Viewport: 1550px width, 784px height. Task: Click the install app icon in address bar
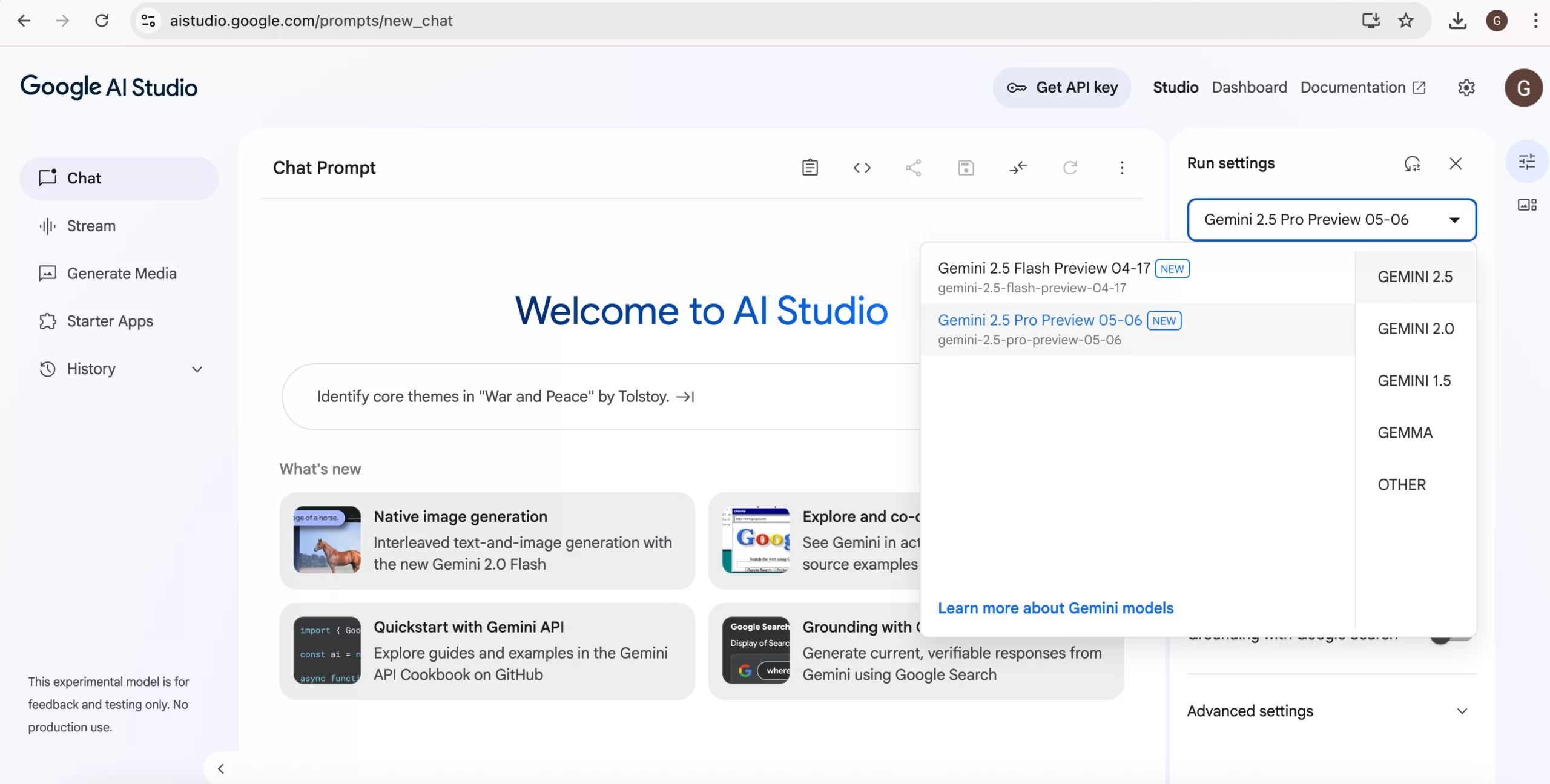tap(1371, 21)
